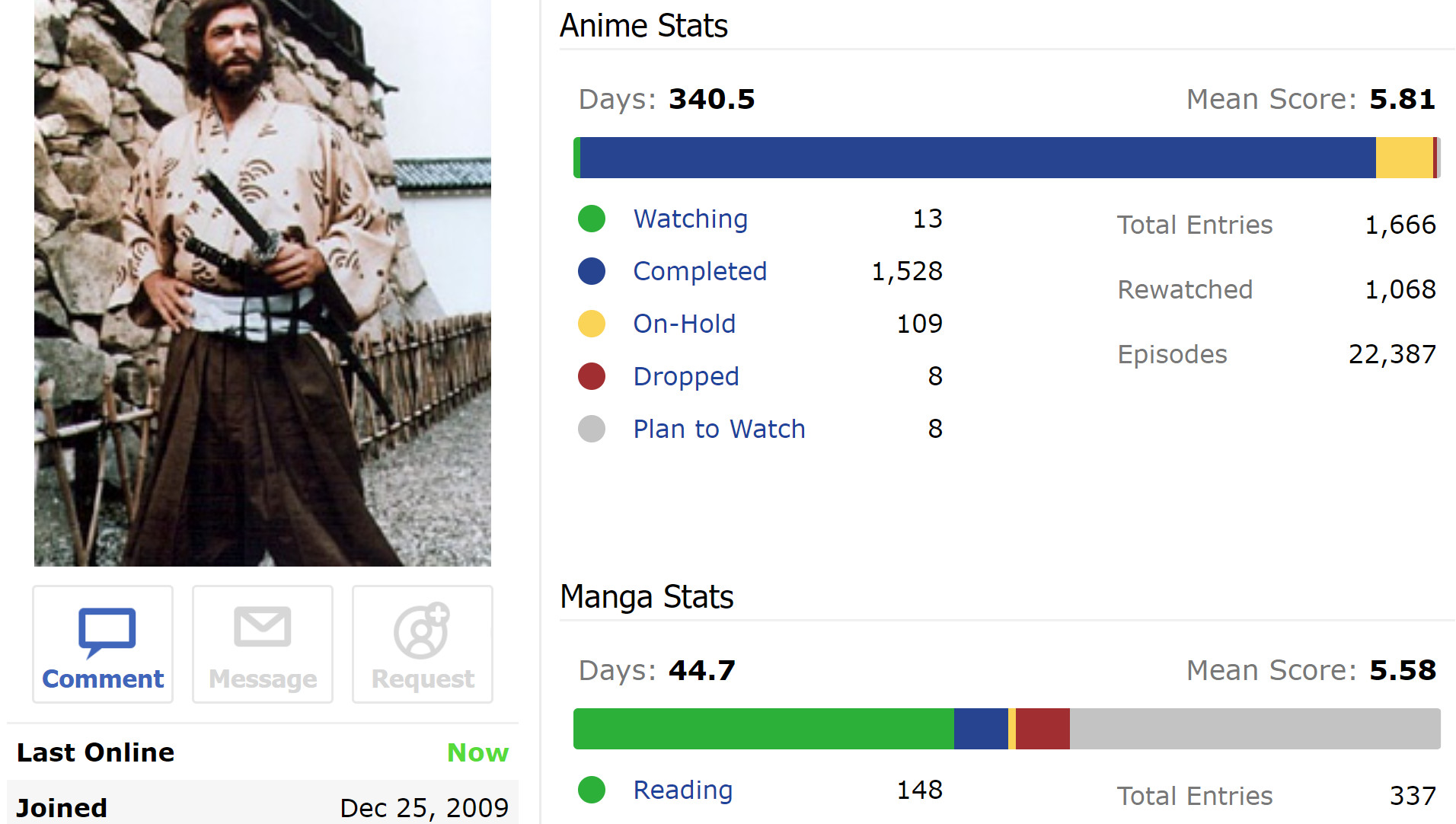The image size is (1456, 824).
Task: Click the yellow segment of anime stats bar
Action: pyautogui.click(x=1403, y=158)
